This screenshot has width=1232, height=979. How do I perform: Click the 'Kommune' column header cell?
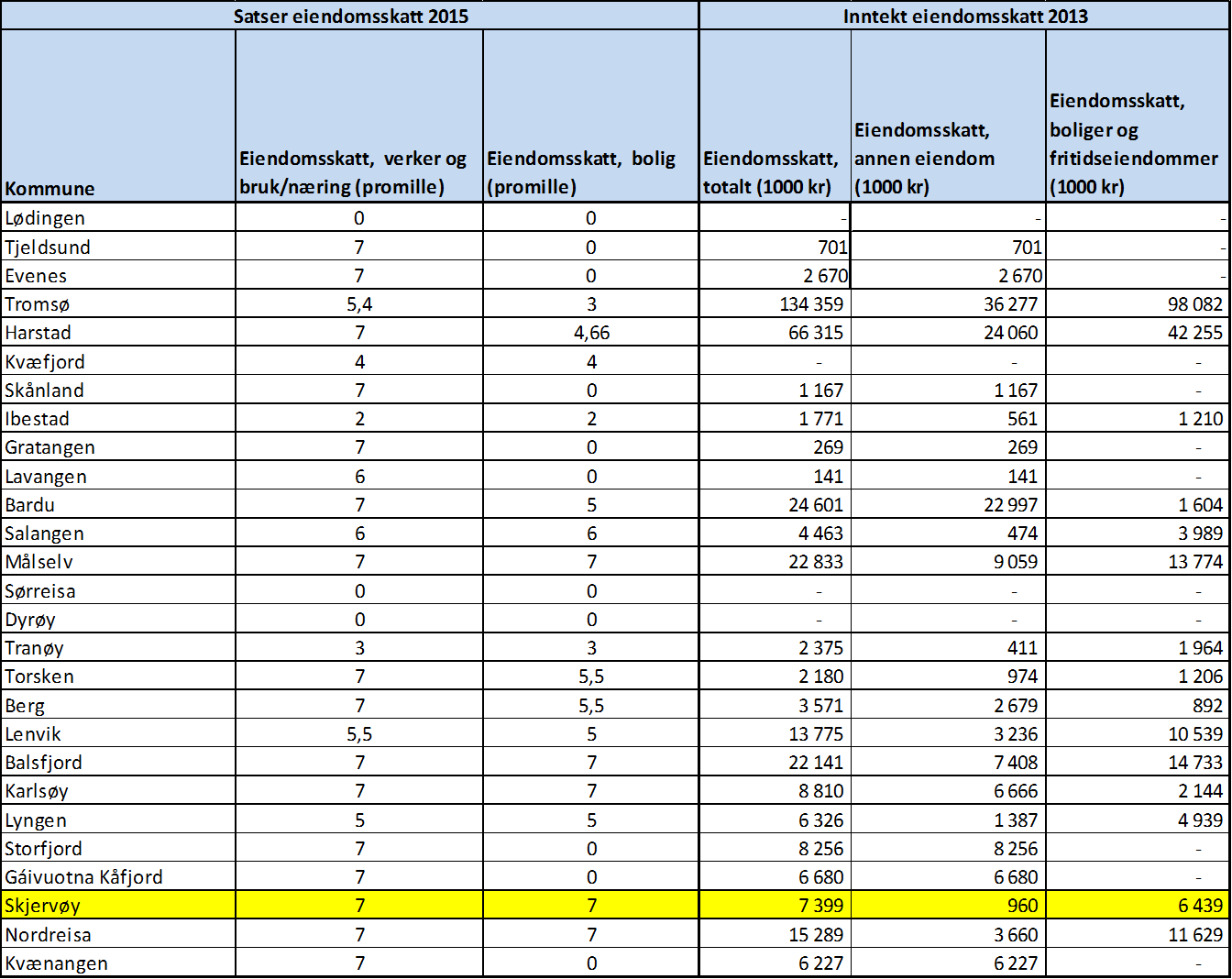click(118, 116)
